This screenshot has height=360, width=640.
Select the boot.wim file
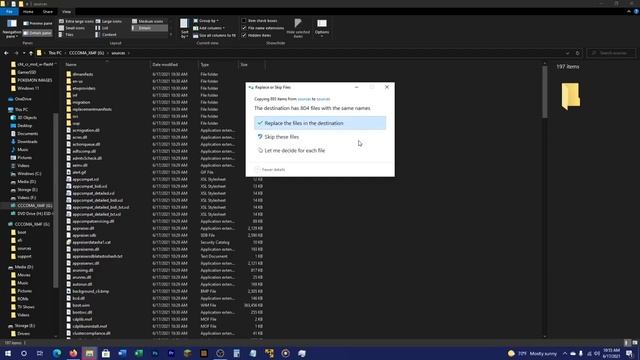(81, 305)
